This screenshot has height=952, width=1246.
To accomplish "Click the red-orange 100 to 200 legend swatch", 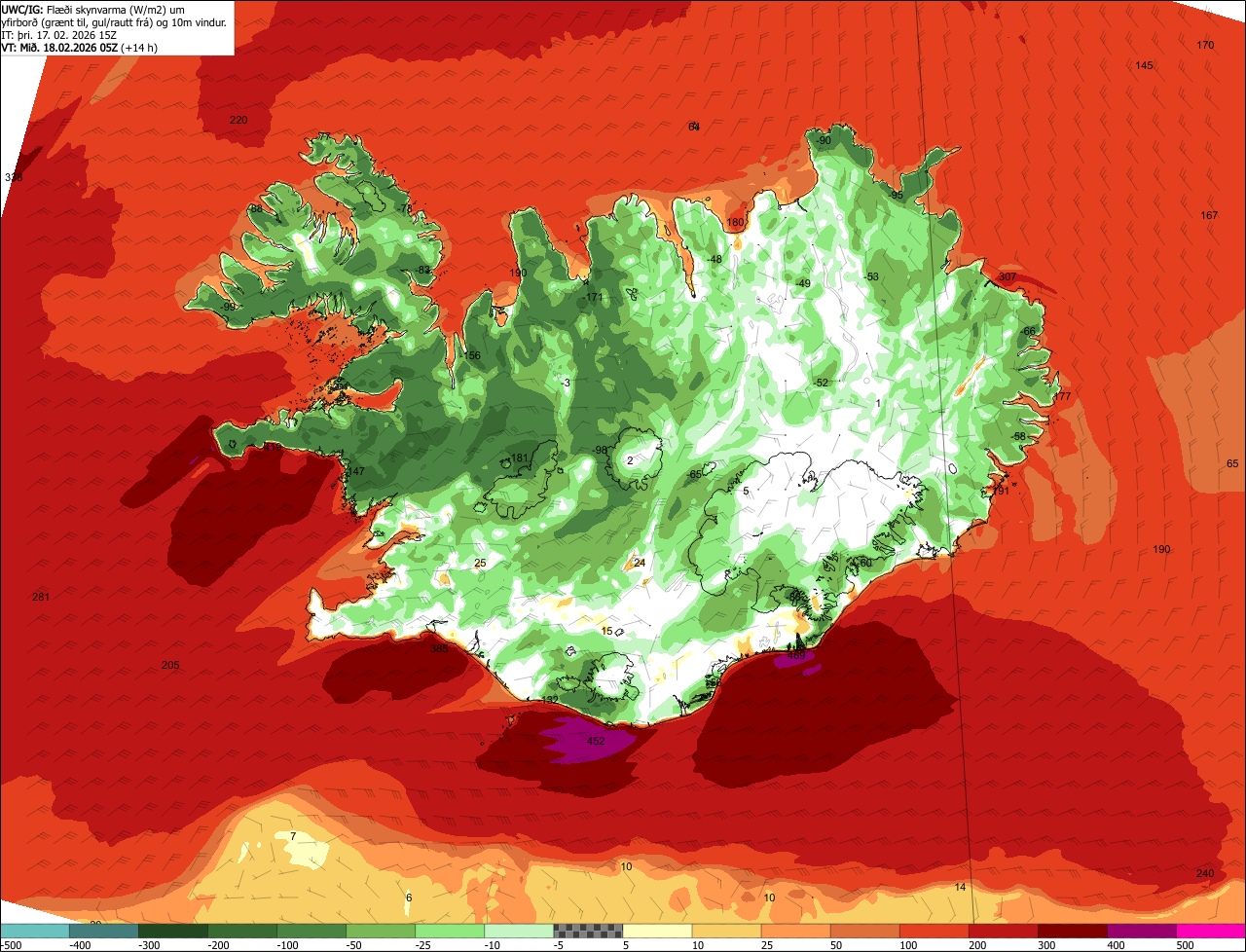I will pos(934,931).
